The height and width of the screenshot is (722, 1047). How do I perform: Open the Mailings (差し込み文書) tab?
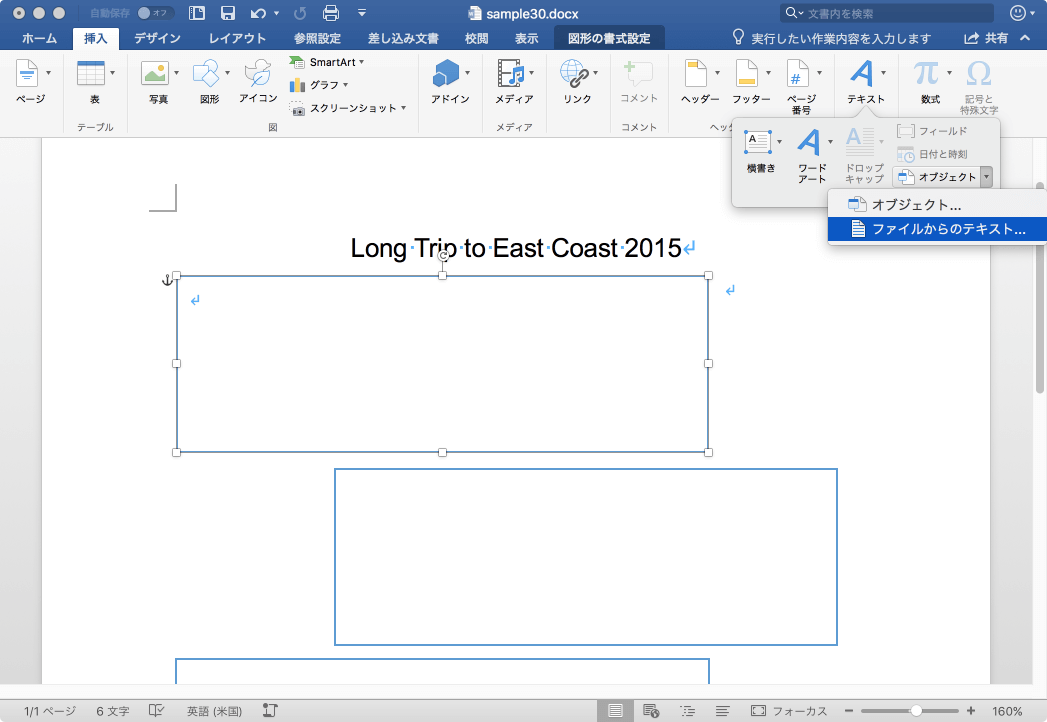point(403,39)
